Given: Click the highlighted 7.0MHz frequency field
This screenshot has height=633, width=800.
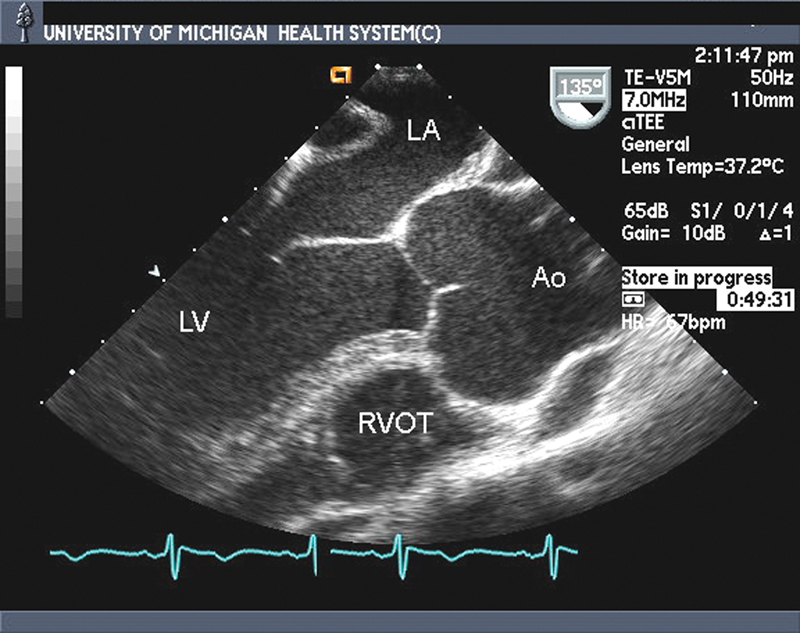Looking at the screenshot, I should click(653, 100).
